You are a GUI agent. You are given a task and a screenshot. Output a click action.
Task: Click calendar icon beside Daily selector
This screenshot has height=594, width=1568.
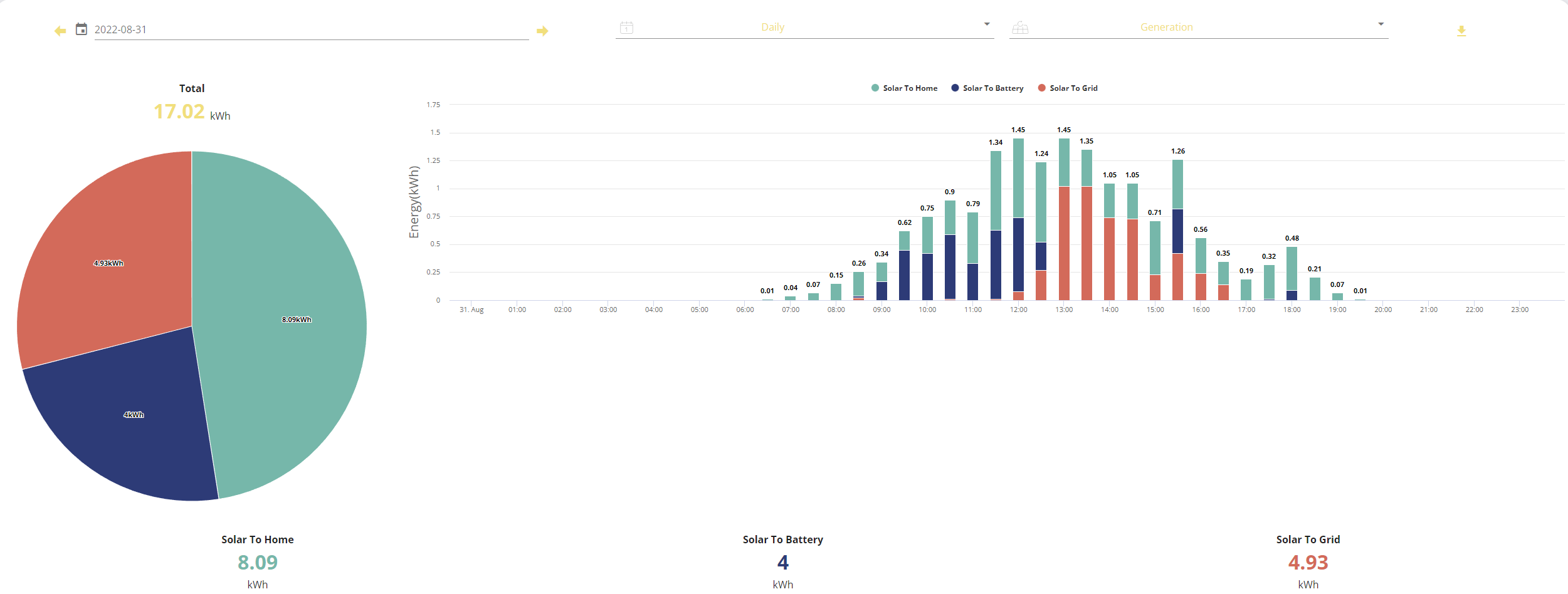(x=626, y=28)
